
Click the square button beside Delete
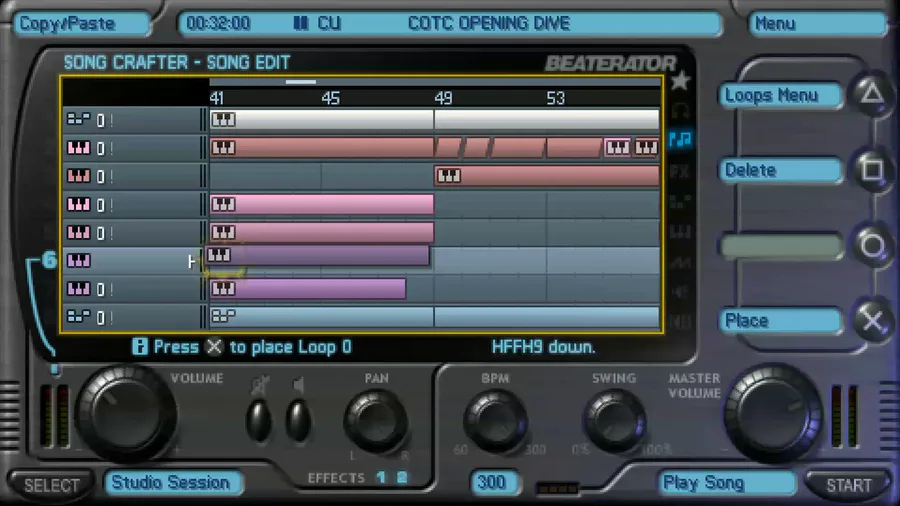(872, 169)
